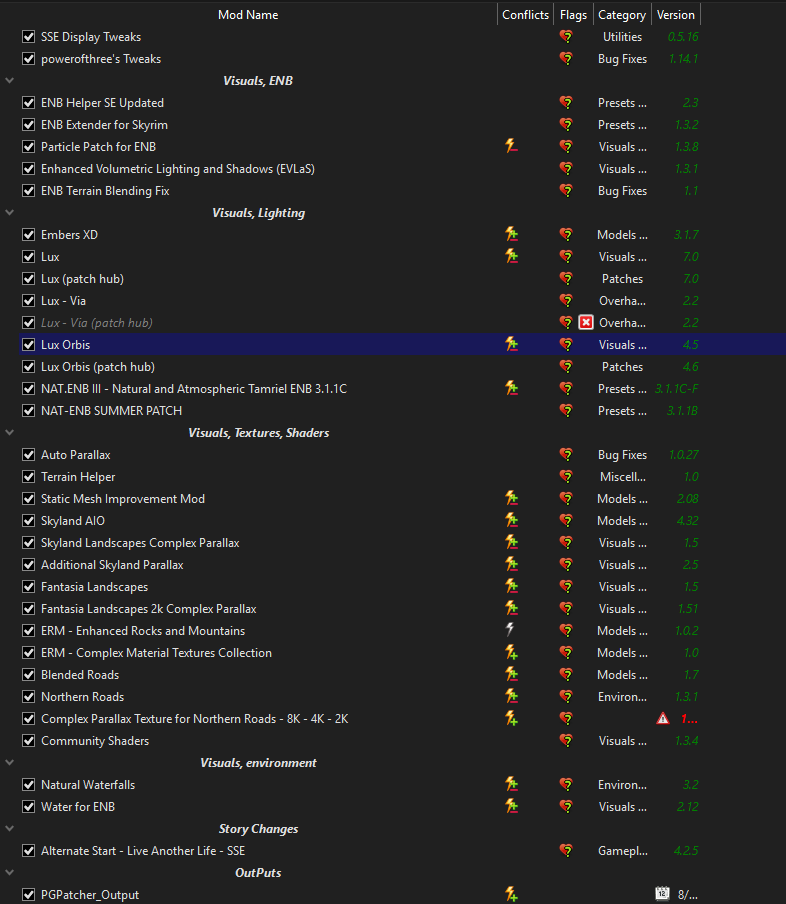This screenshot has height=904, width=786.
Task: Click the conflict icon for PGPatcher_Output
Action: (511, 894)
